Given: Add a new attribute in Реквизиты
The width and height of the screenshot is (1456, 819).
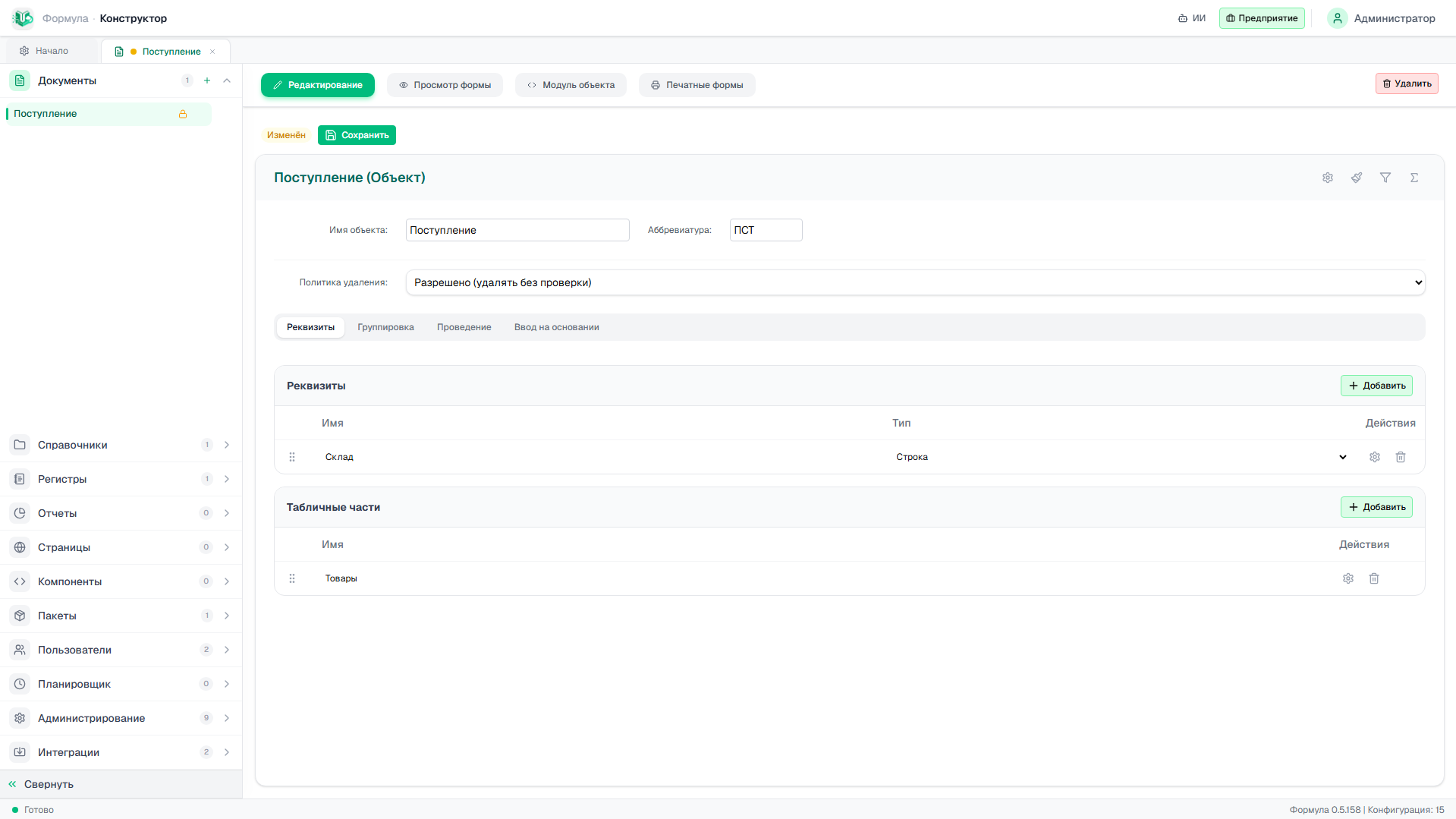Looking at the screenshot, I should point(1376,386).
